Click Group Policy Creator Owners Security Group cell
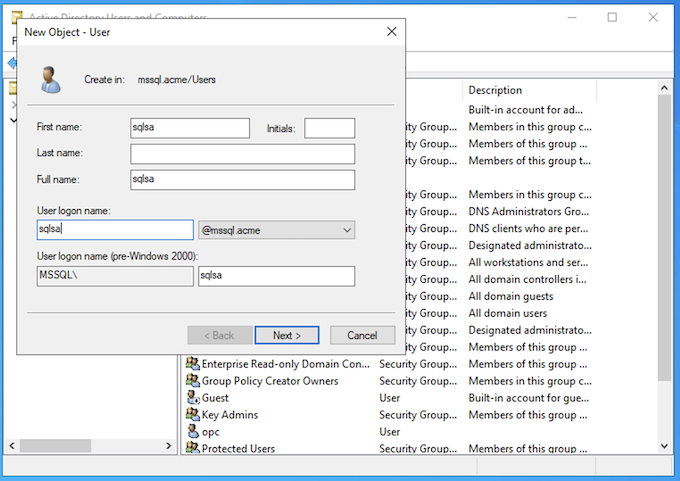The image size is (680, 481). tap(418, 381)
